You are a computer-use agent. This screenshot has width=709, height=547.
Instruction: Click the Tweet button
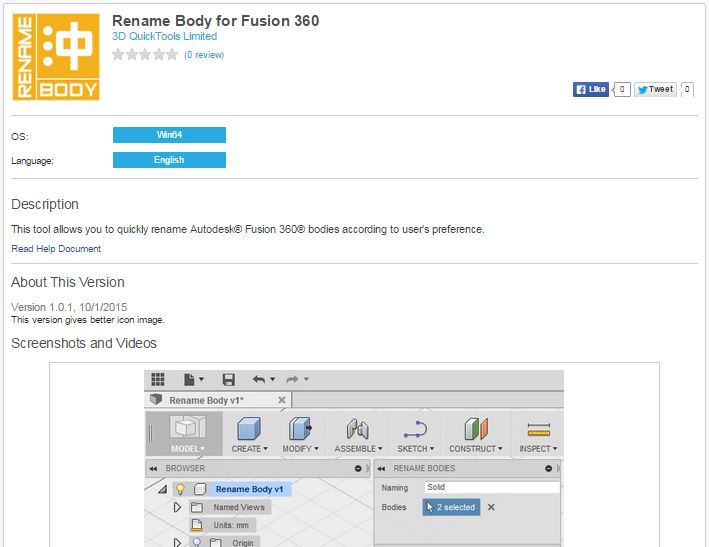click(655, 89)
